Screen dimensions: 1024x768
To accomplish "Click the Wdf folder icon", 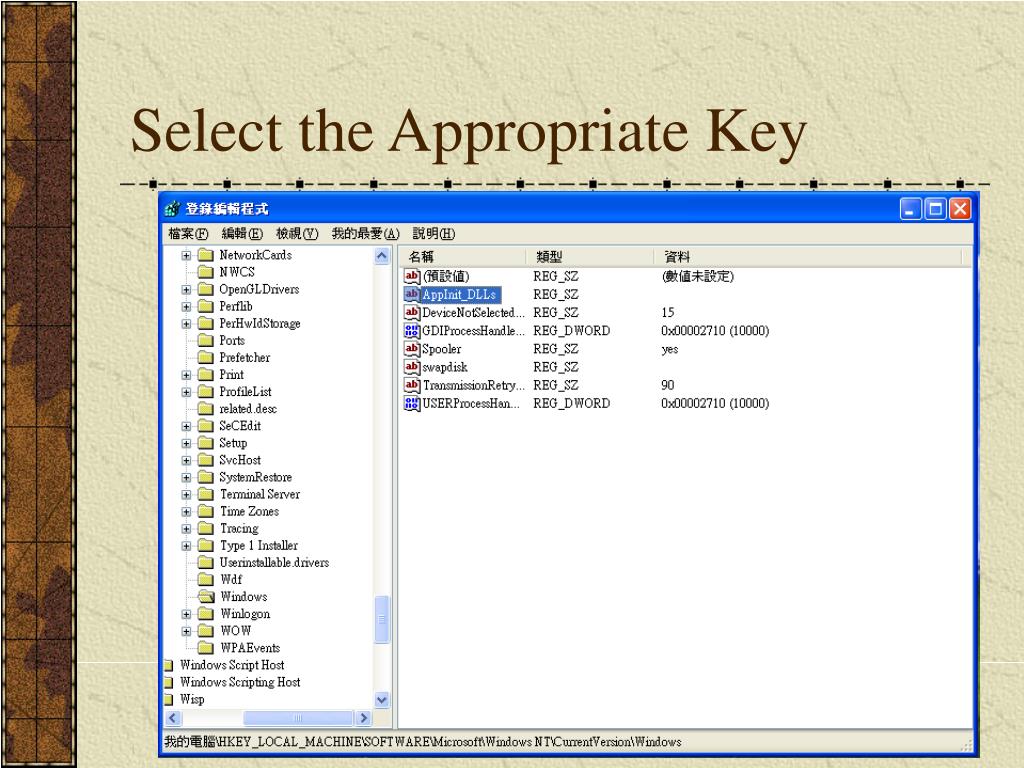I will (206, 579).
